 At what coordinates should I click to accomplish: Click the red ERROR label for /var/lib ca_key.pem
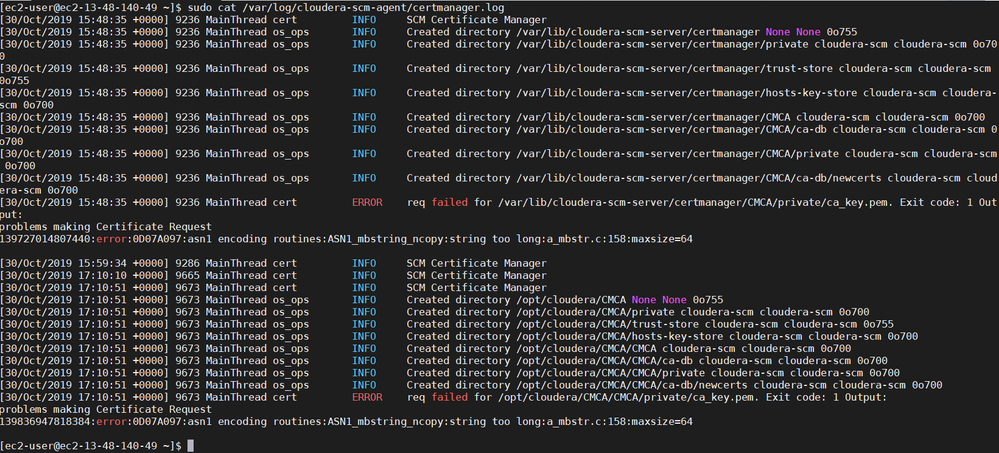pyautogui.click(x=367, y=203)
